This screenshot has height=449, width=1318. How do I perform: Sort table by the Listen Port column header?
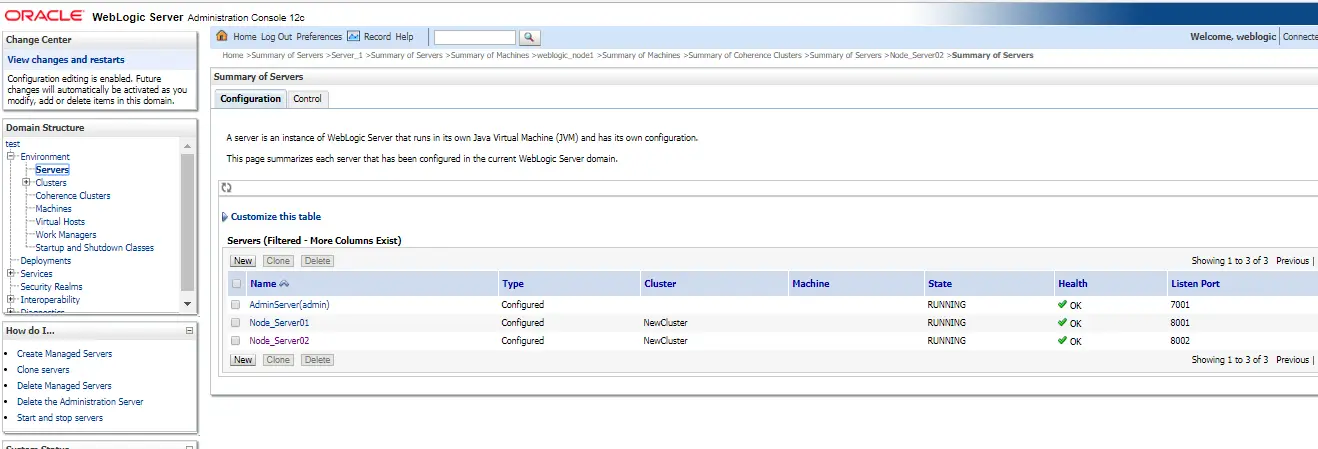pyautogui.click(x=1195, y=284)
